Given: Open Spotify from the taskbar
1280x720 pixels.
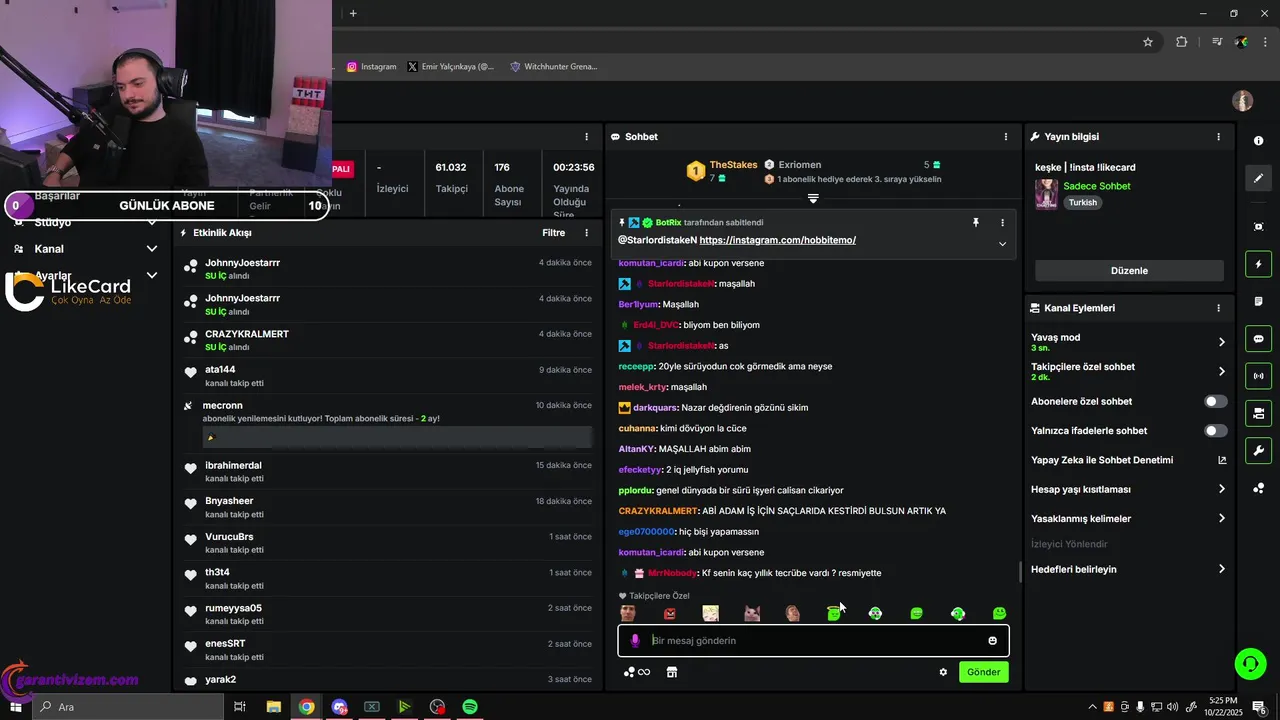Looking at the screenshot, I should click(470, 707).
